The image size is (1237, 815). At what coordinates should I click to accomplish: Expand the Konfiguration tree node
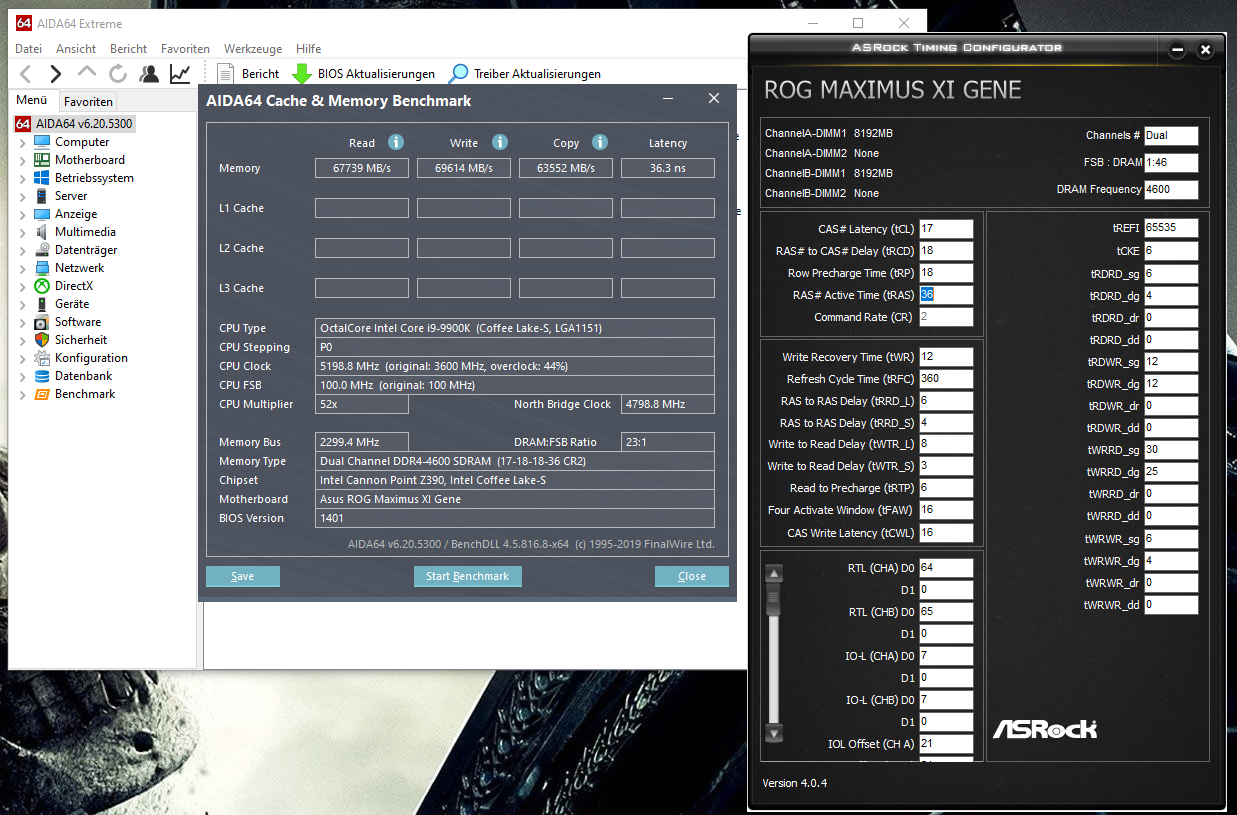pos(23,358)
